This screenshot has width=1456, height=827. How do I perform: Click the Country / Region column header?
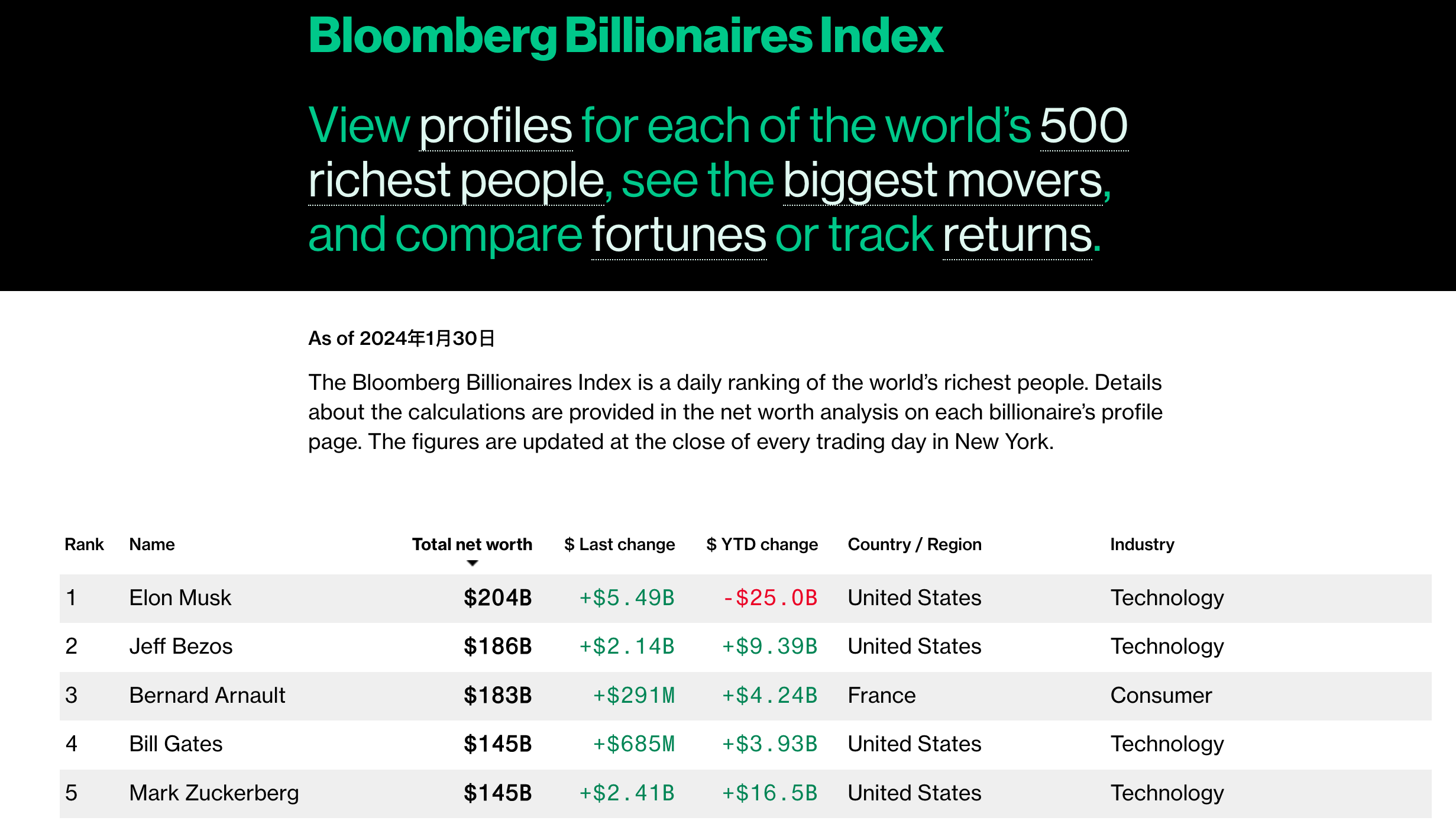[914, 544]
